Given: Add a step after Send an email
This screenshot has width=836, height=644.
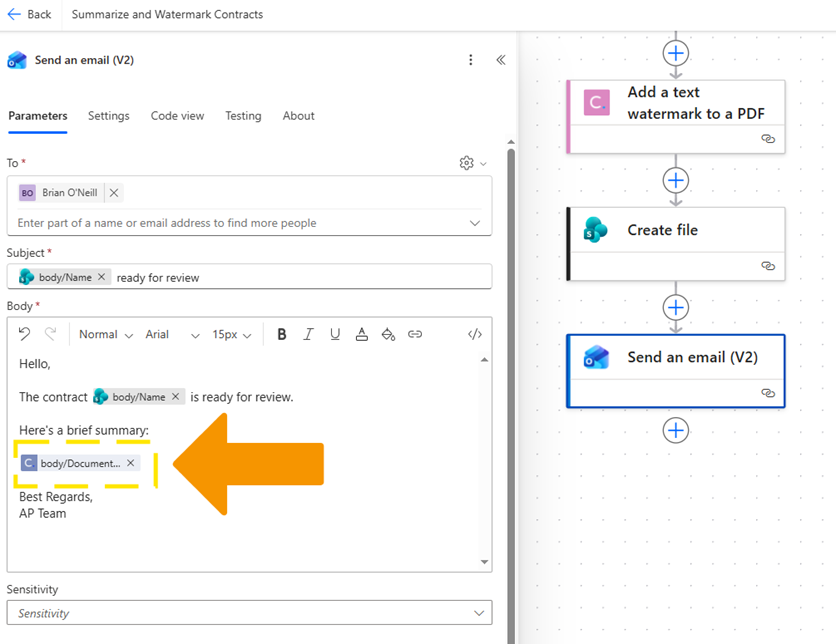Looking at the screenshot, I should tap(676, 430).
